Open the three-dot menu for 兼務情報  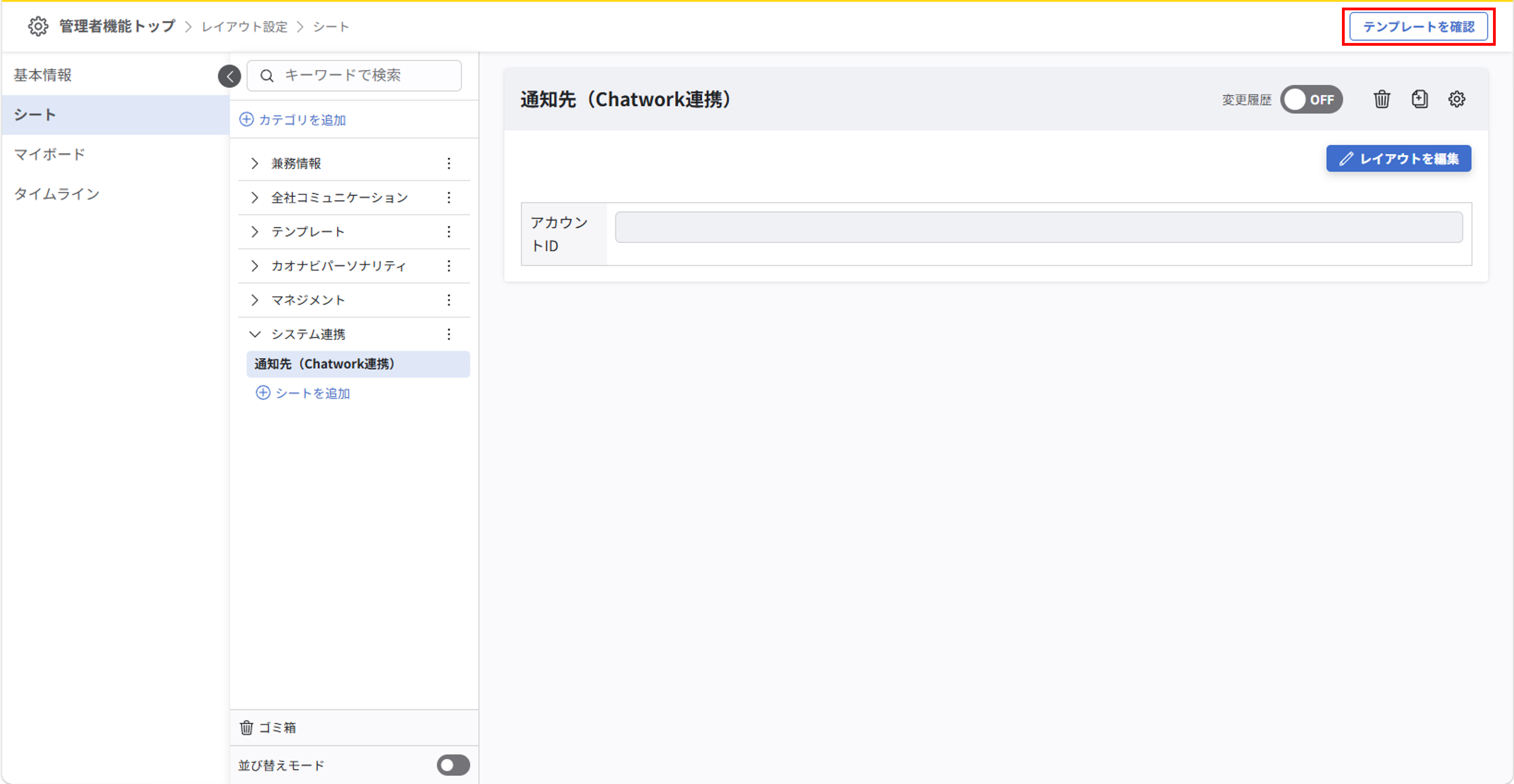(449, 163)
